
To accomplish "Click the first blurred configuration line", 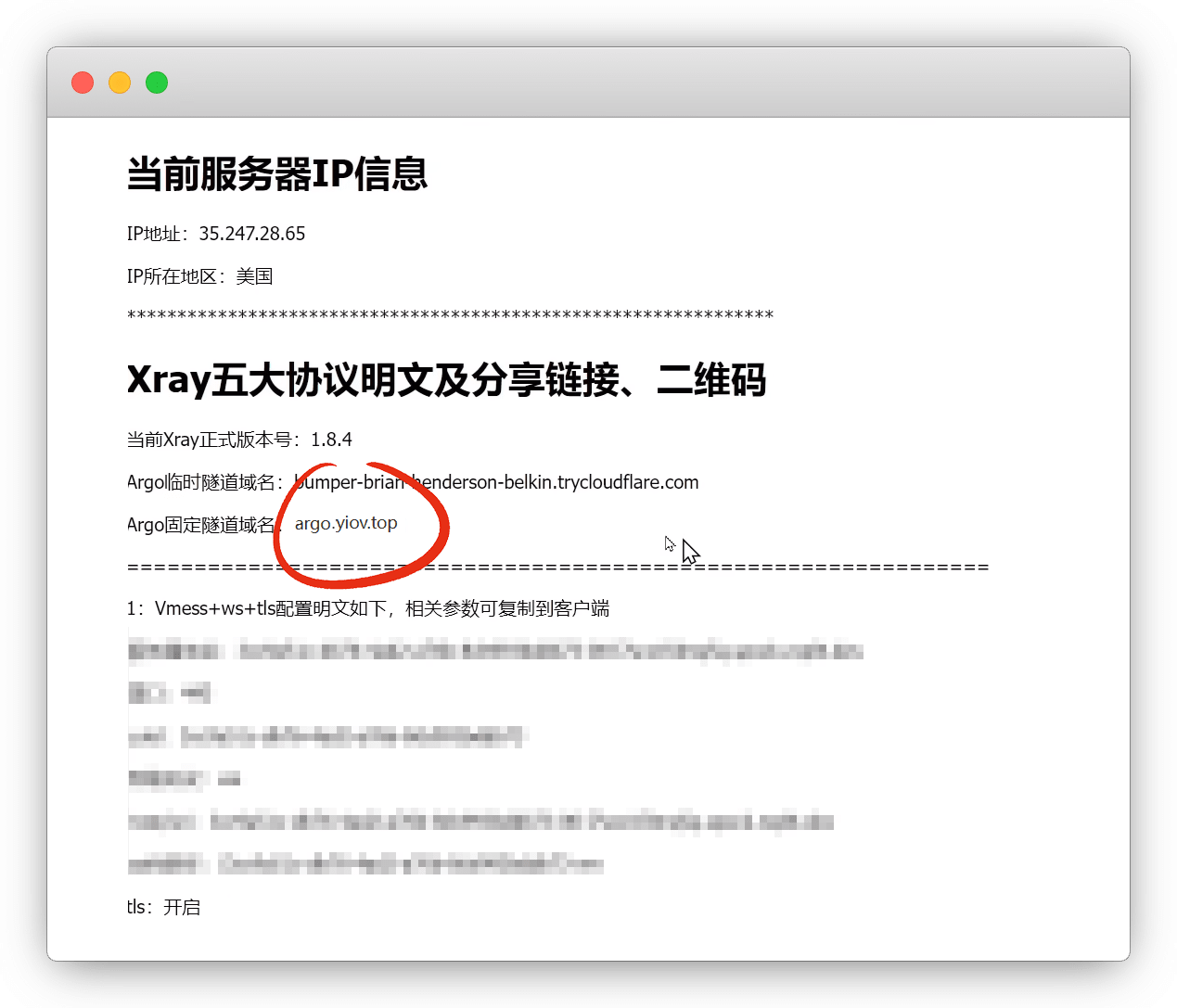I will [495, 651].
